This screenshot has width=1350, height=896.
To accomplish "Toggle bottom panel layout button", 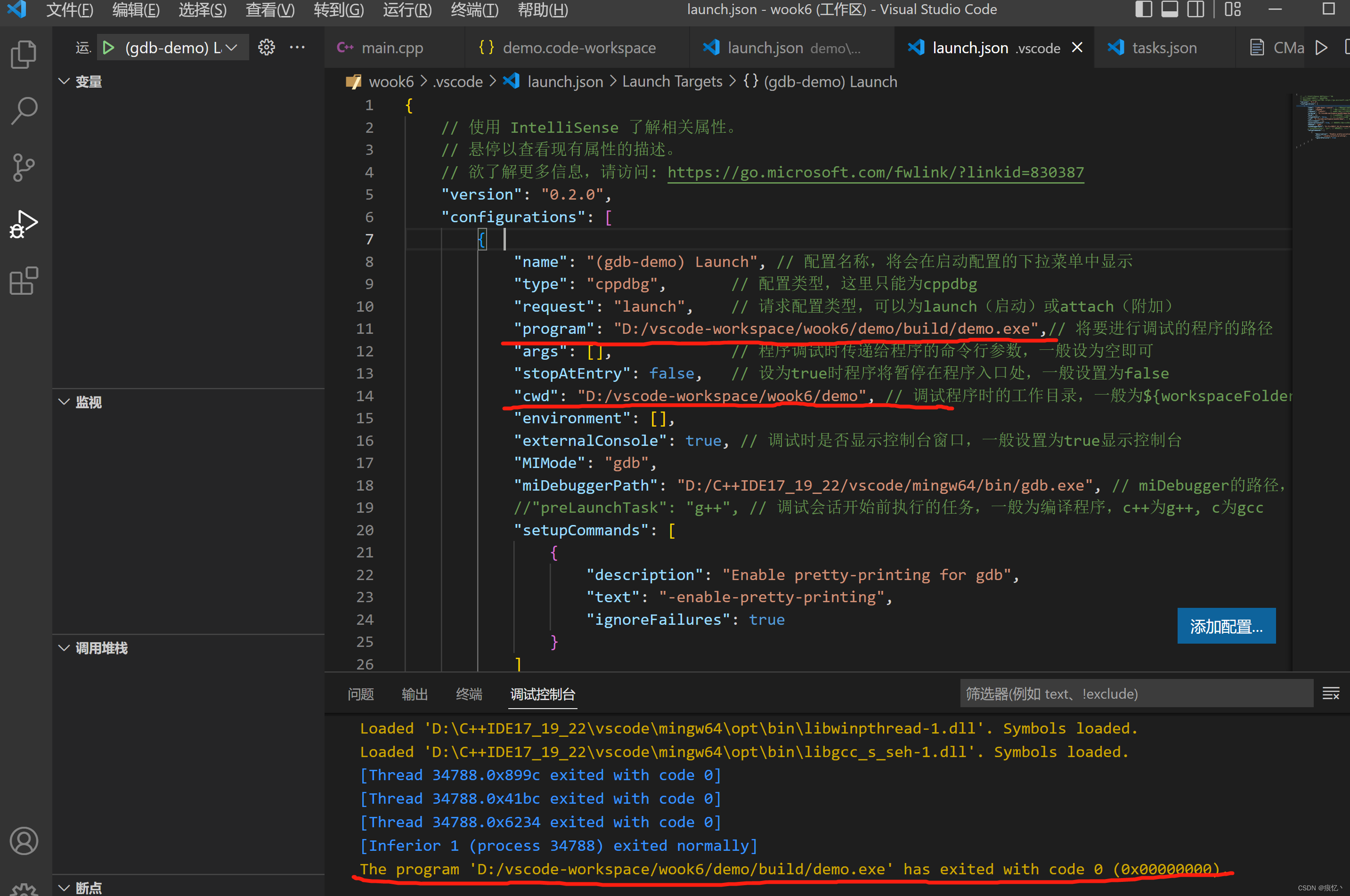I will (x=1170, y=10).
